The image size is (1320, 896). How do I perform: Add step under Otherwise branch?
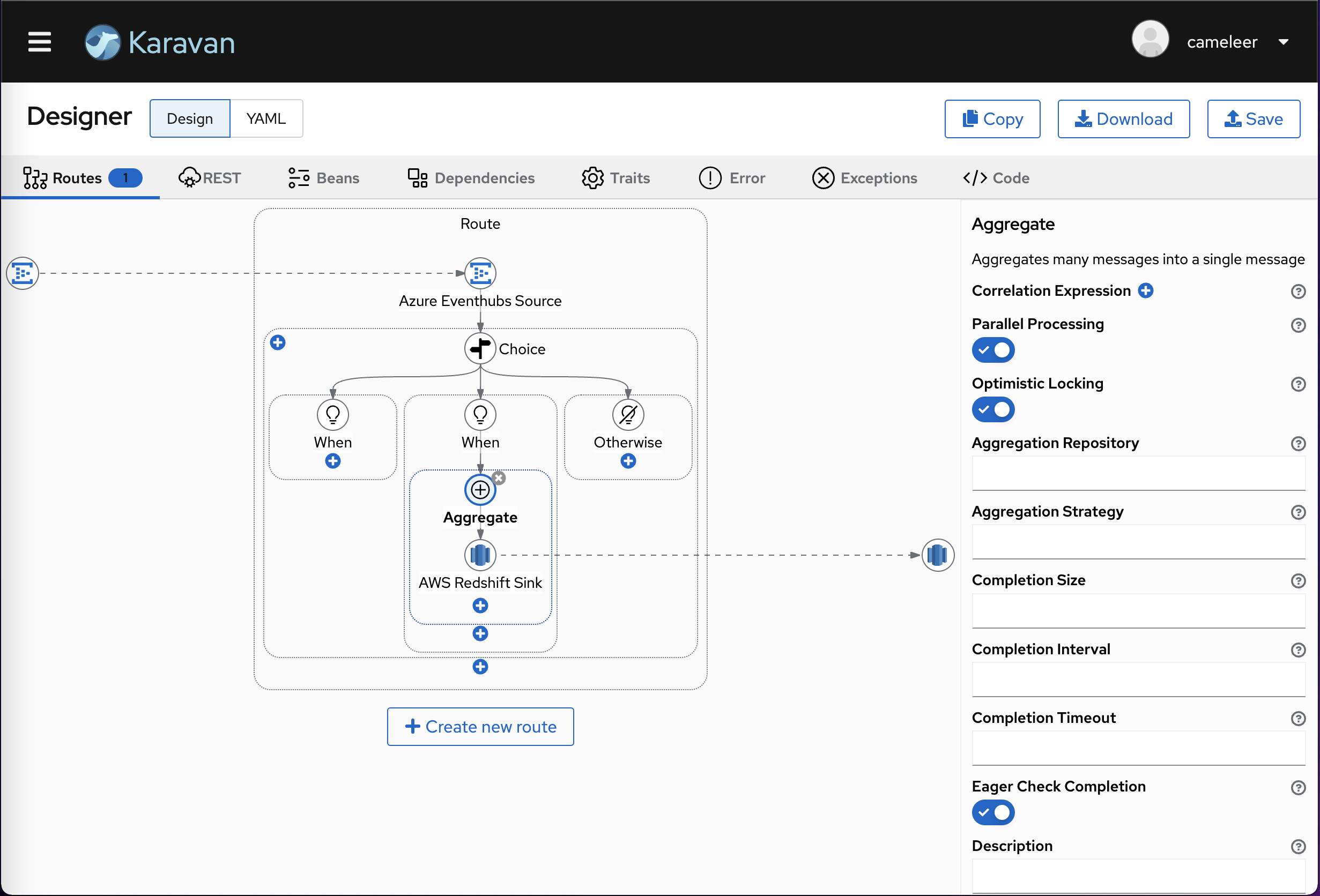pyautogui.click(x=628, y=461)
